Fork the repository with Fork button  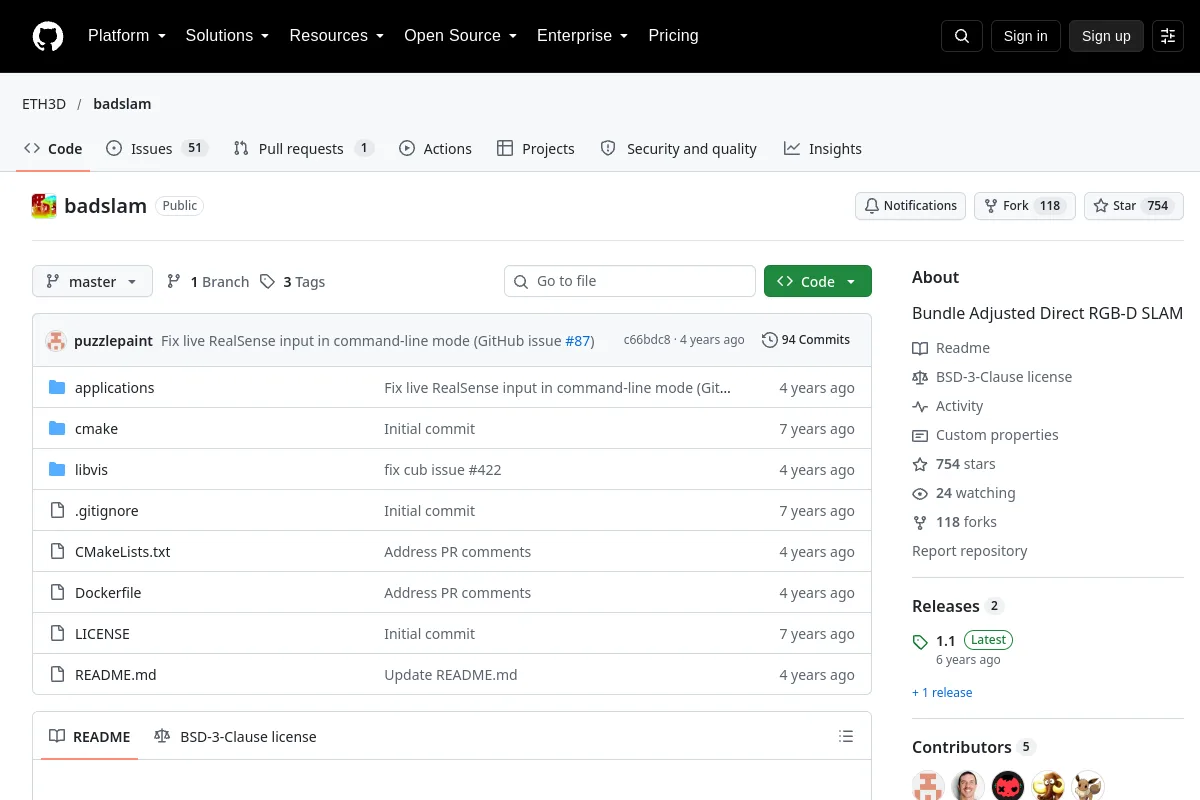[x=1024, y=206]
